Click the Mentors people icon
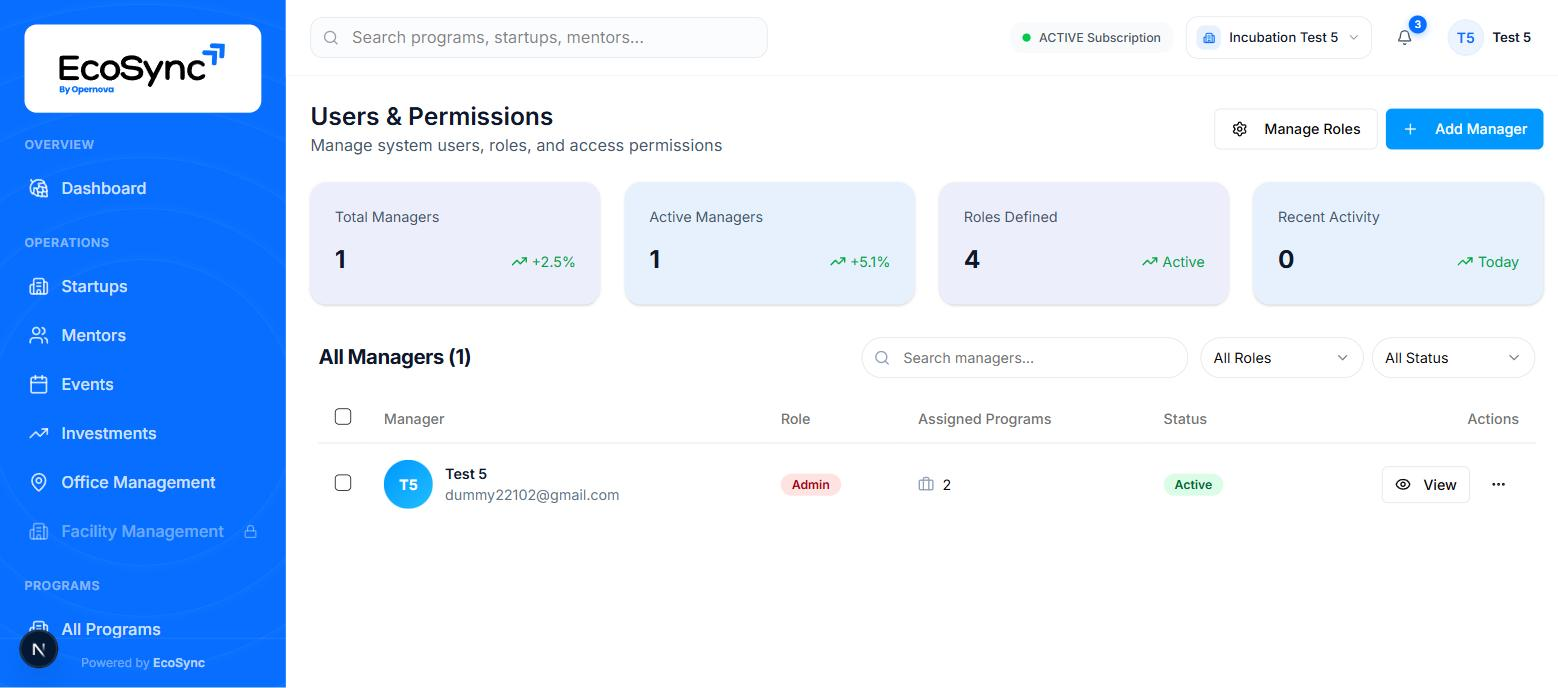This screenshot has height=688, width=1558. click(39, 335)
